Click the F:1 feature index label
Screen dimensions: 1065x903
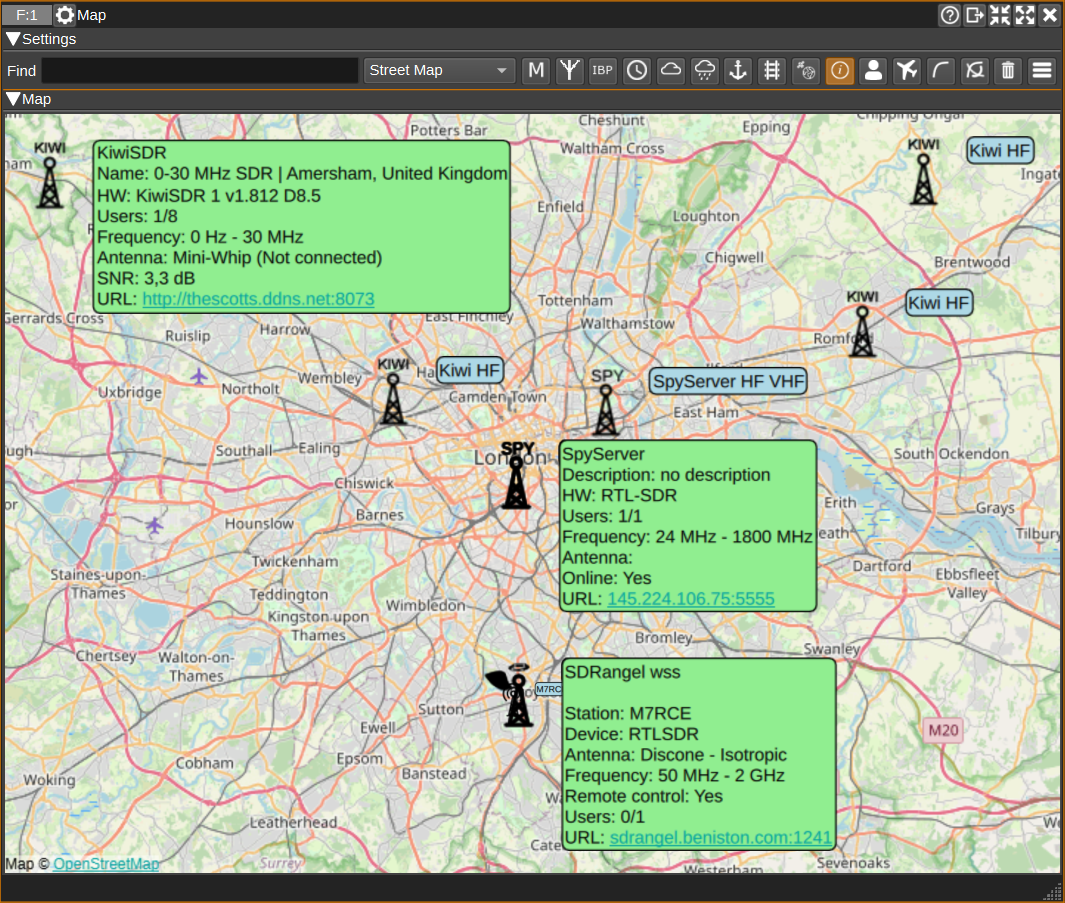[x=26, y=15]
